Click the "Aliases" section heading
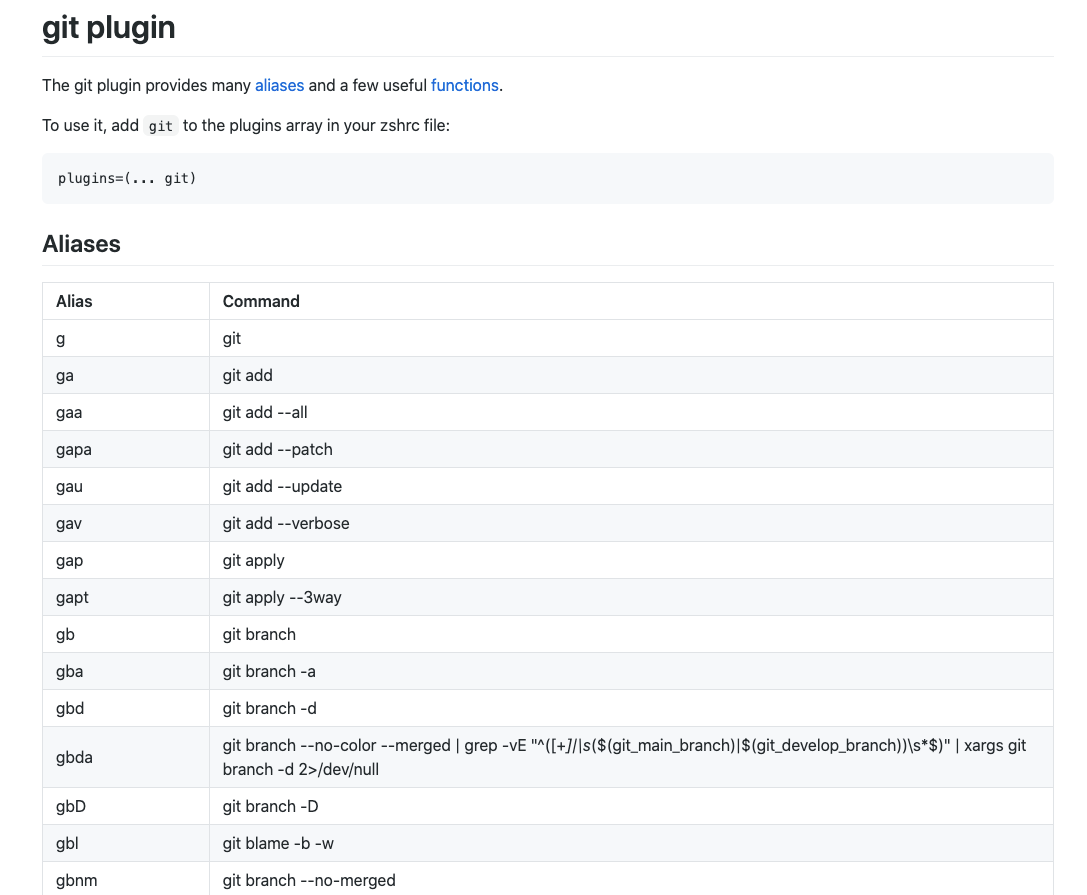This screenshot has width=1087, height=895. pos(81,244)
